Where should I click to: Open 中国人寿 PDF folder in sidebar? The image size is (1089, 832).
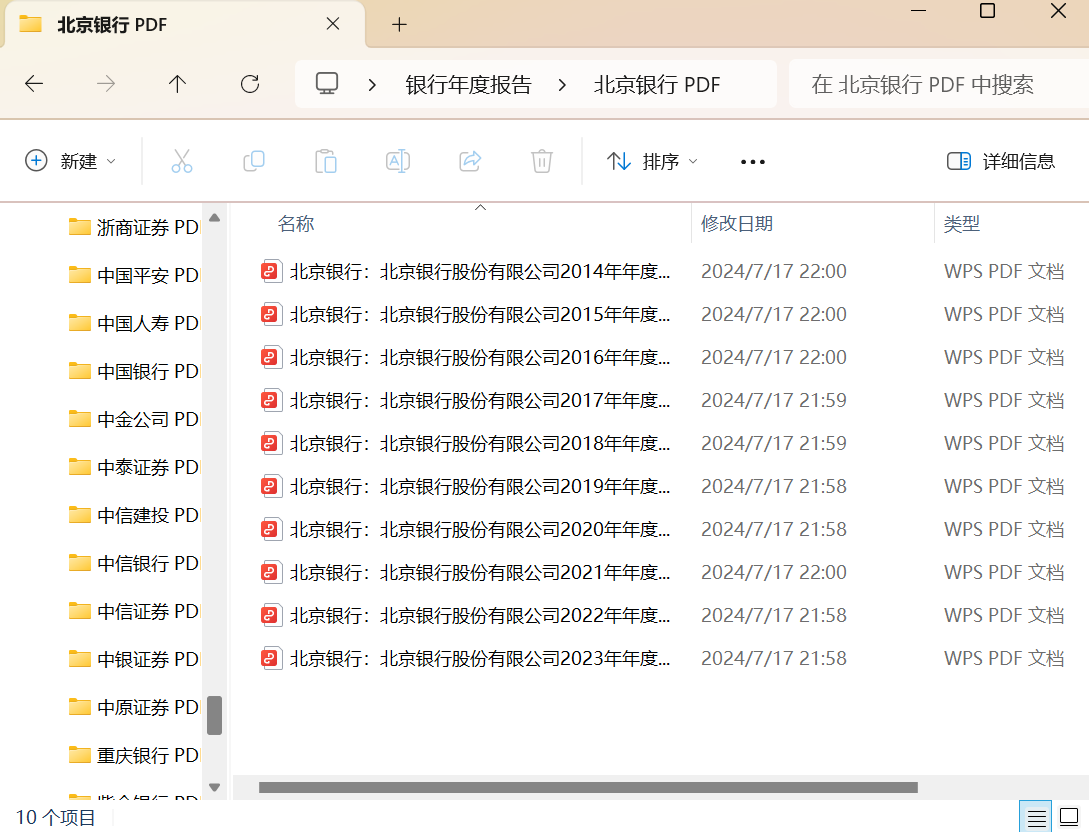[x=134, y=323]
